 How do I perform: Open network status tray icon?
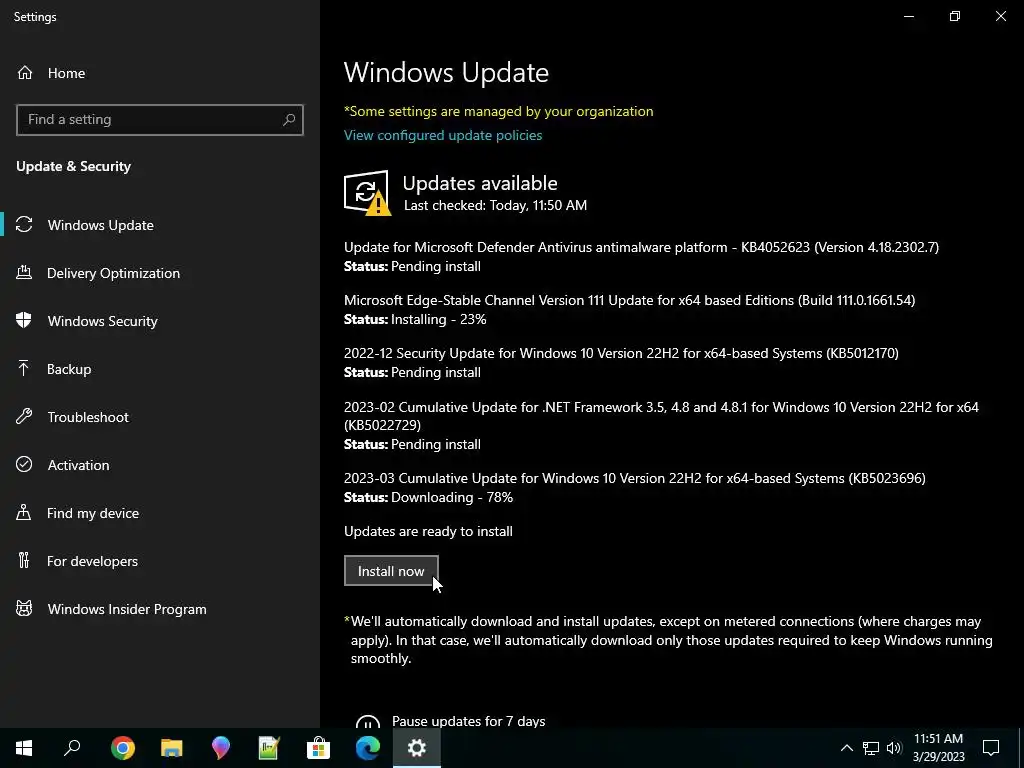[x=871, y=748]
